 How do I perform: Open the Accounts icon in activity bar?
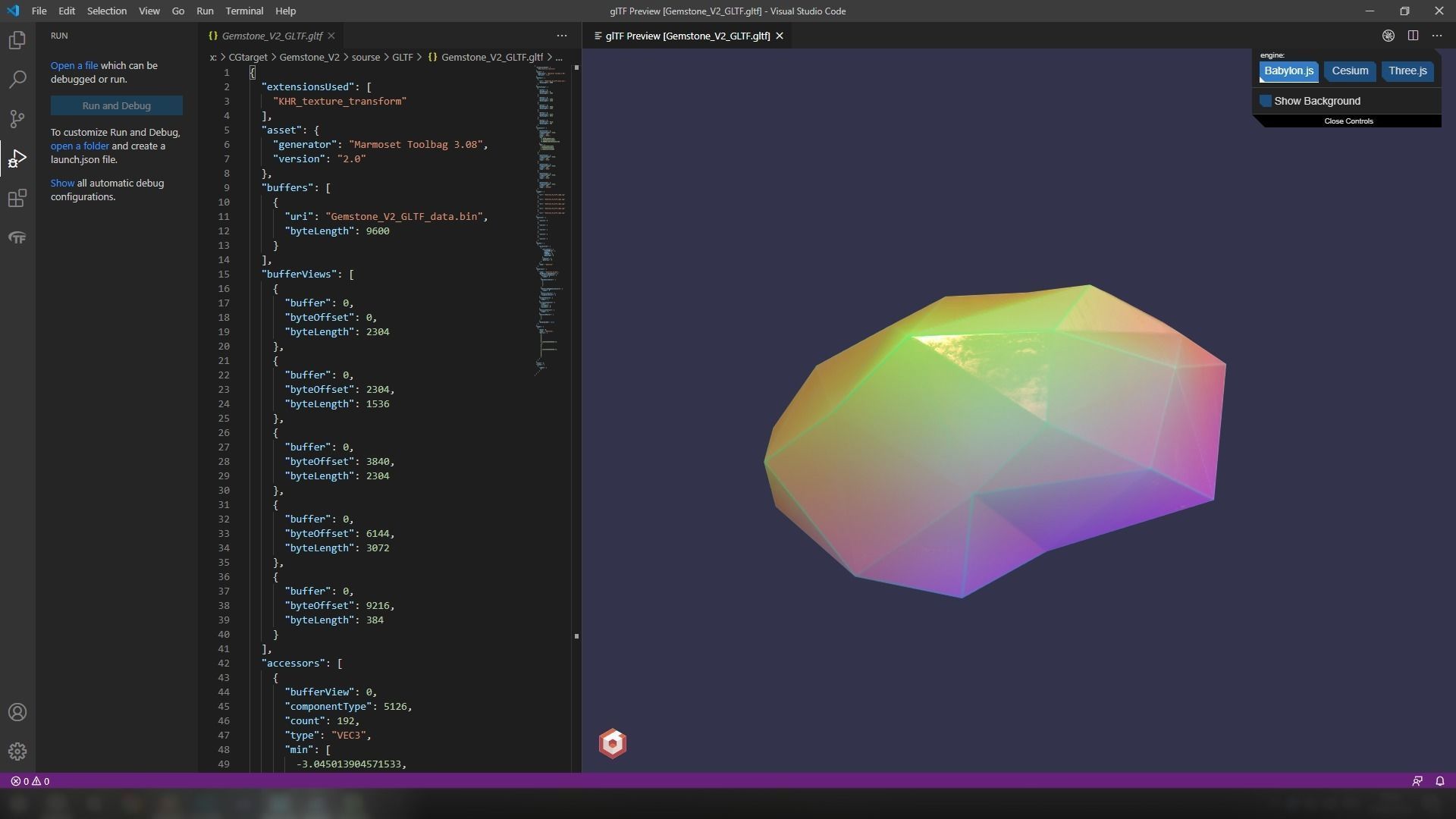click(x=17, y=713)
